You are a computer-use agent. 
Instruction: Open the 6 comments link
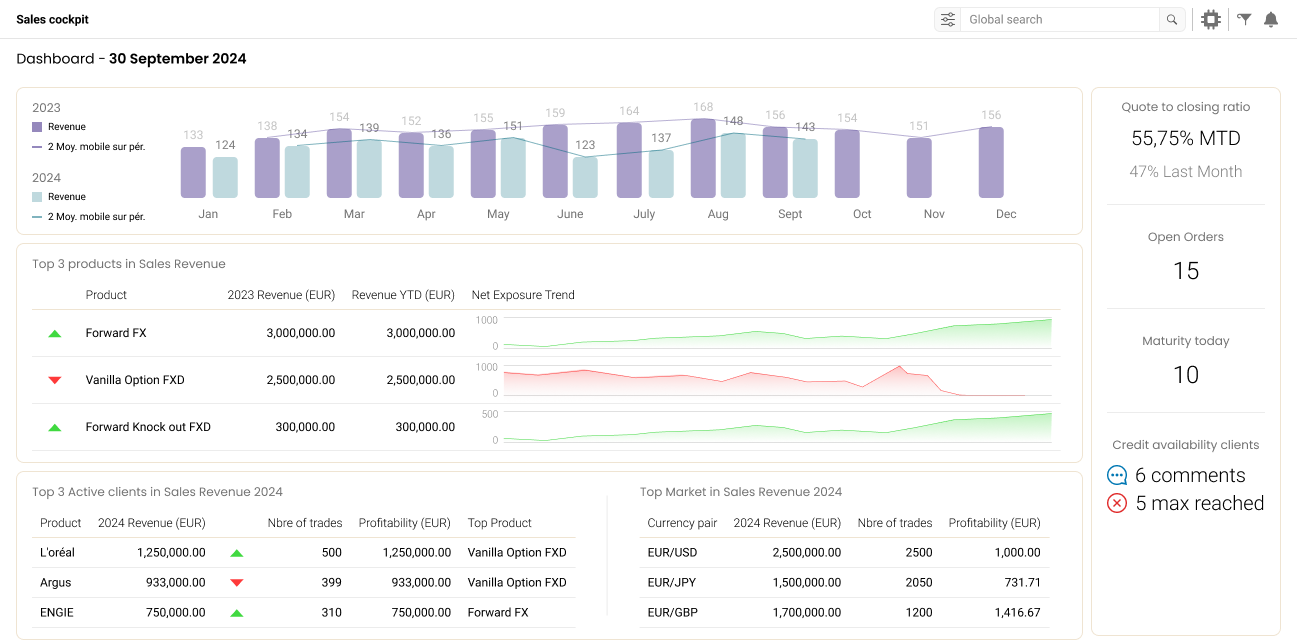tap(1190, 476)
